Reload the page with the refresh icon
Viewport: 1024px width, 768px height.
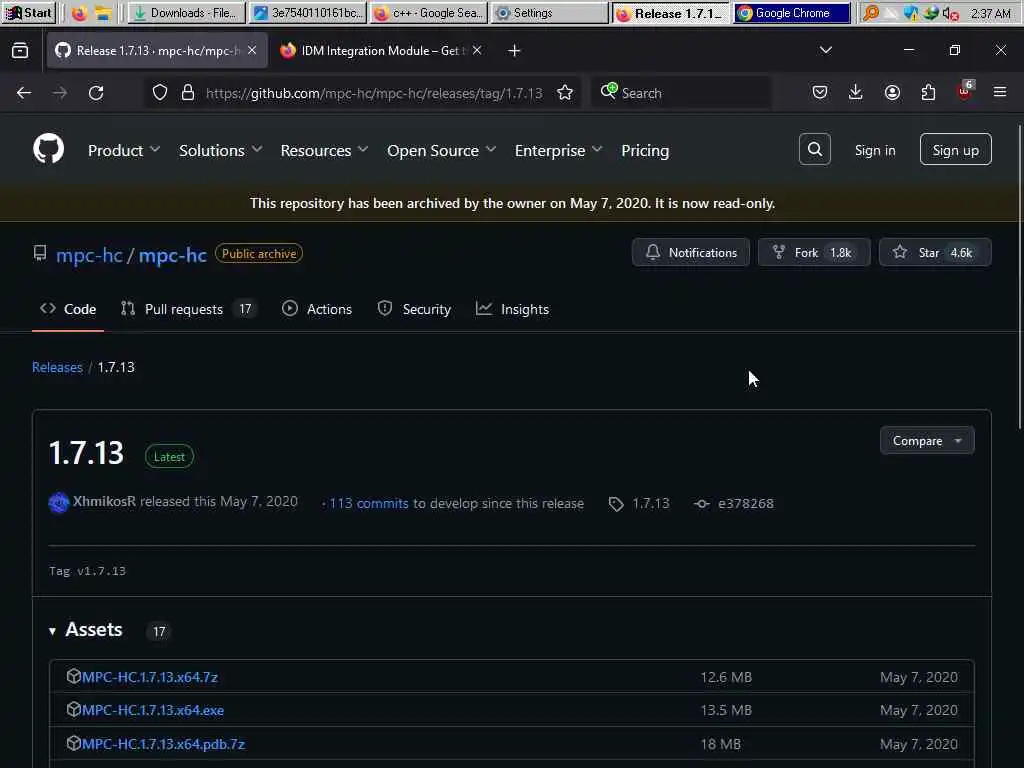point(96,93)
